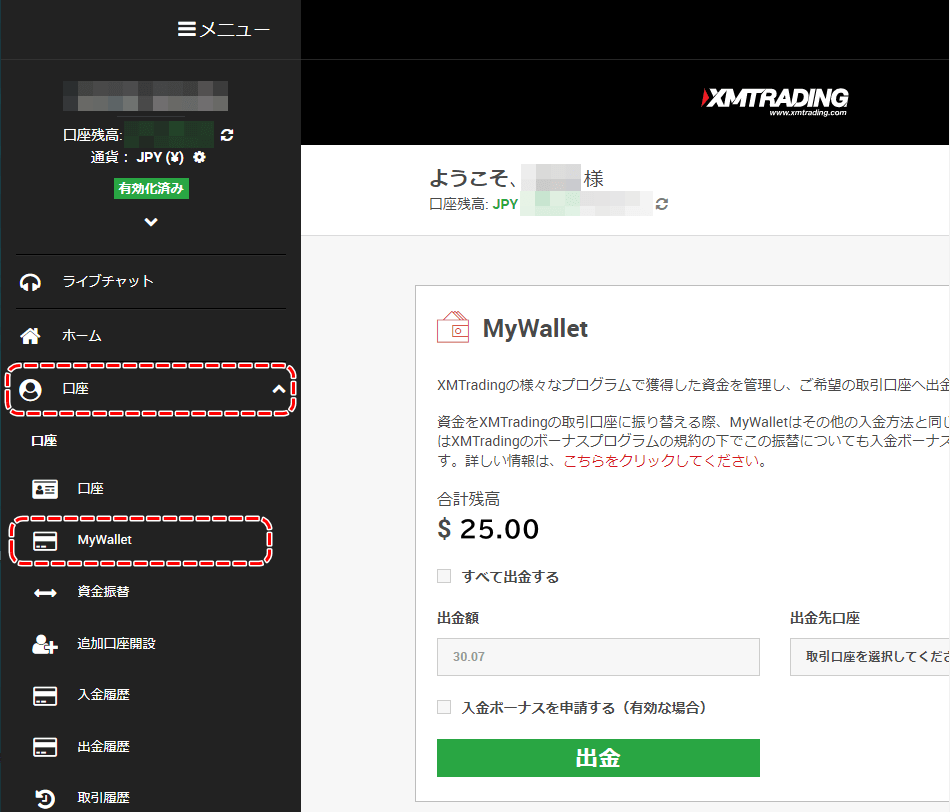Click the 口座 ID card icon
The width and height of the screenshot is (950, 812).
45,489
